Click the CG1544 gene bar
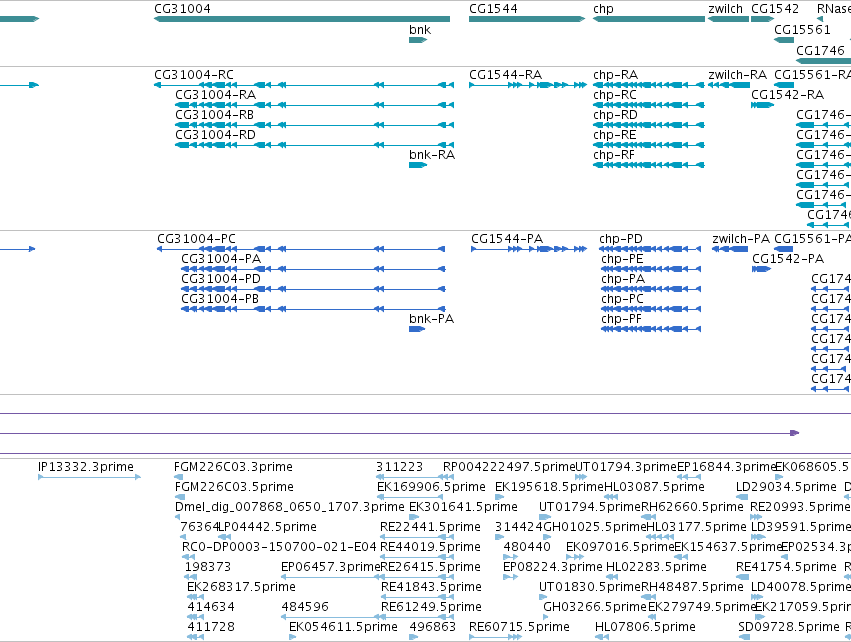The width and height of the screenshot is (851, 642). [526, 19]
